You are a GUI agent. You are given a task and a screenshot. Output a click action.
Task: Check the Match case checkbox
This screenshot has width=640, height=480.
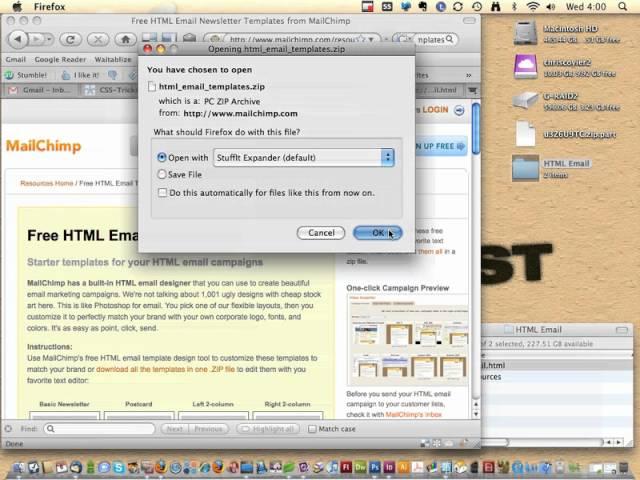(x=312, y=429)
